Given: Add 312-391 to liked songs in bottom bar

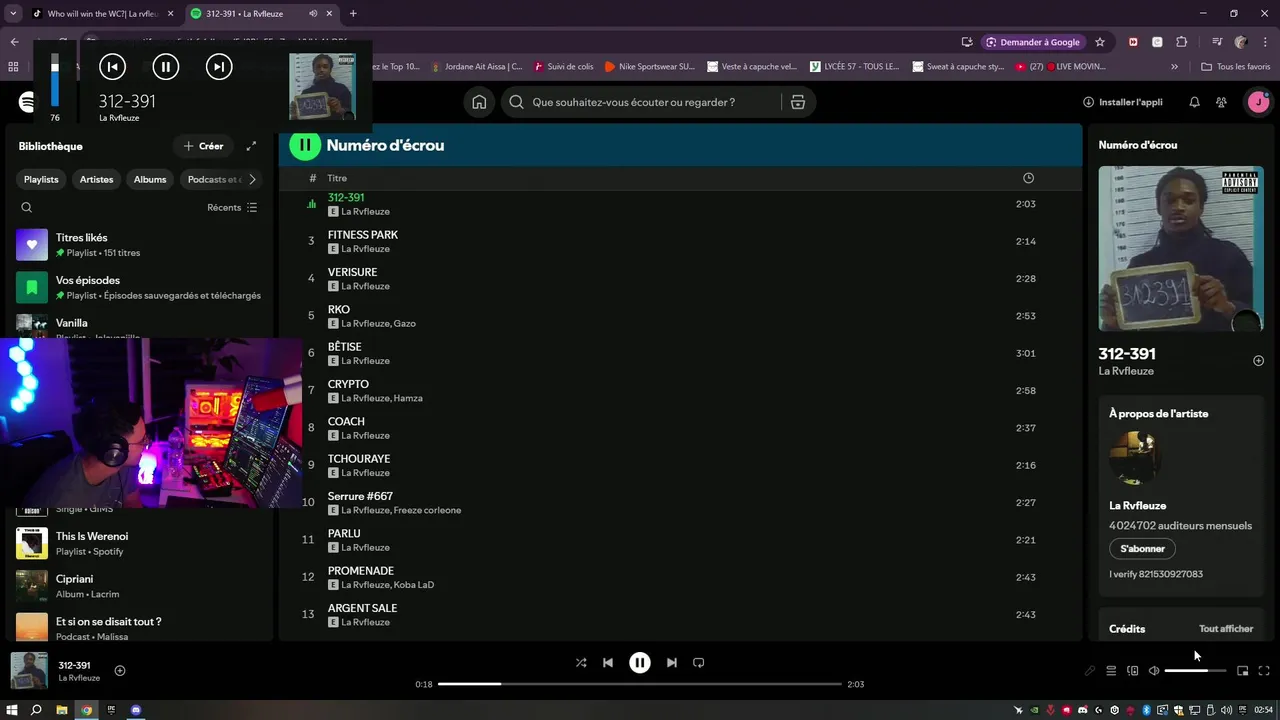Looking at the screenshot, I should tap(120, 671).
